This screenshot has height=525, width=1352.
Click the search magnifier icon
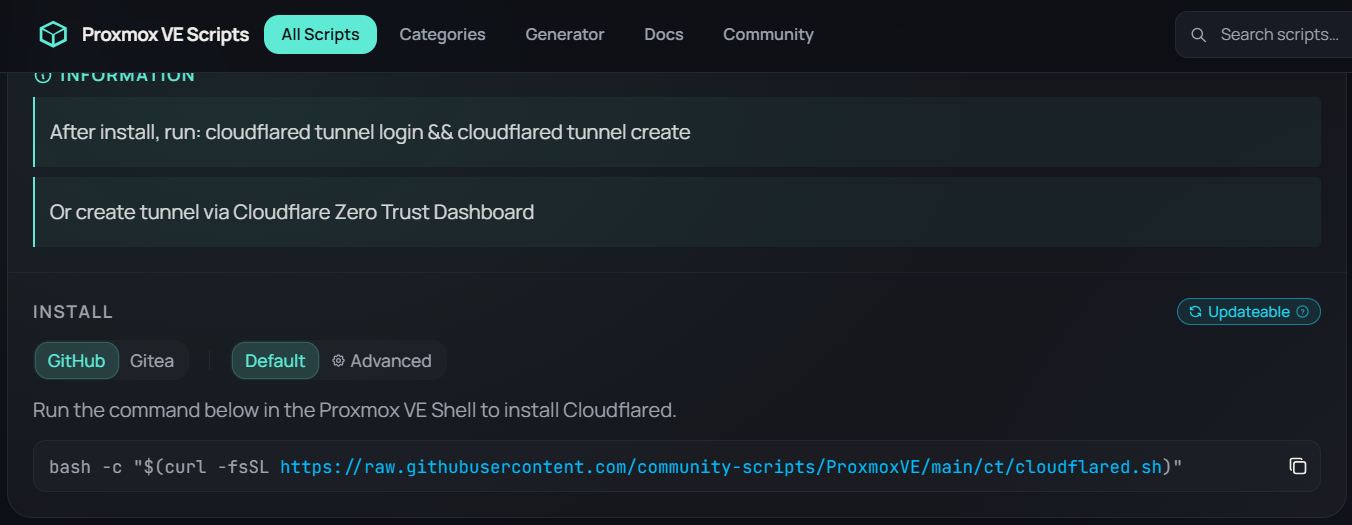click(1198, 35)
